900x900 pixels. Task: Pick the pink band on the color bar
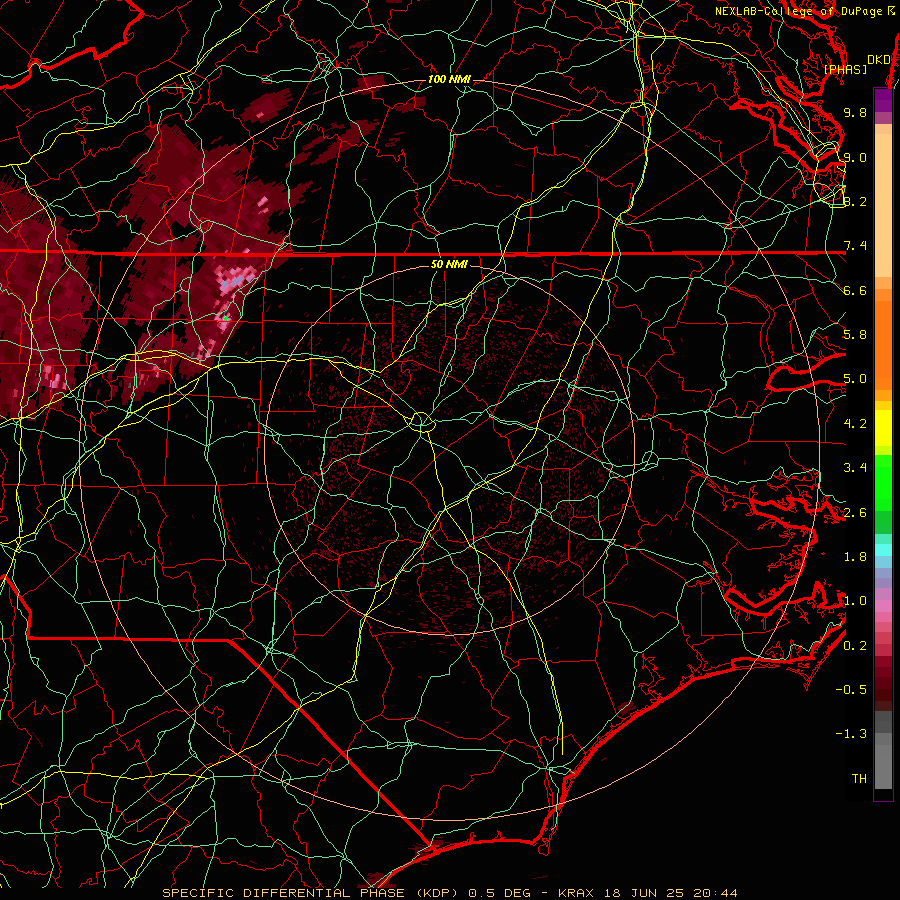tap(883, 606)
